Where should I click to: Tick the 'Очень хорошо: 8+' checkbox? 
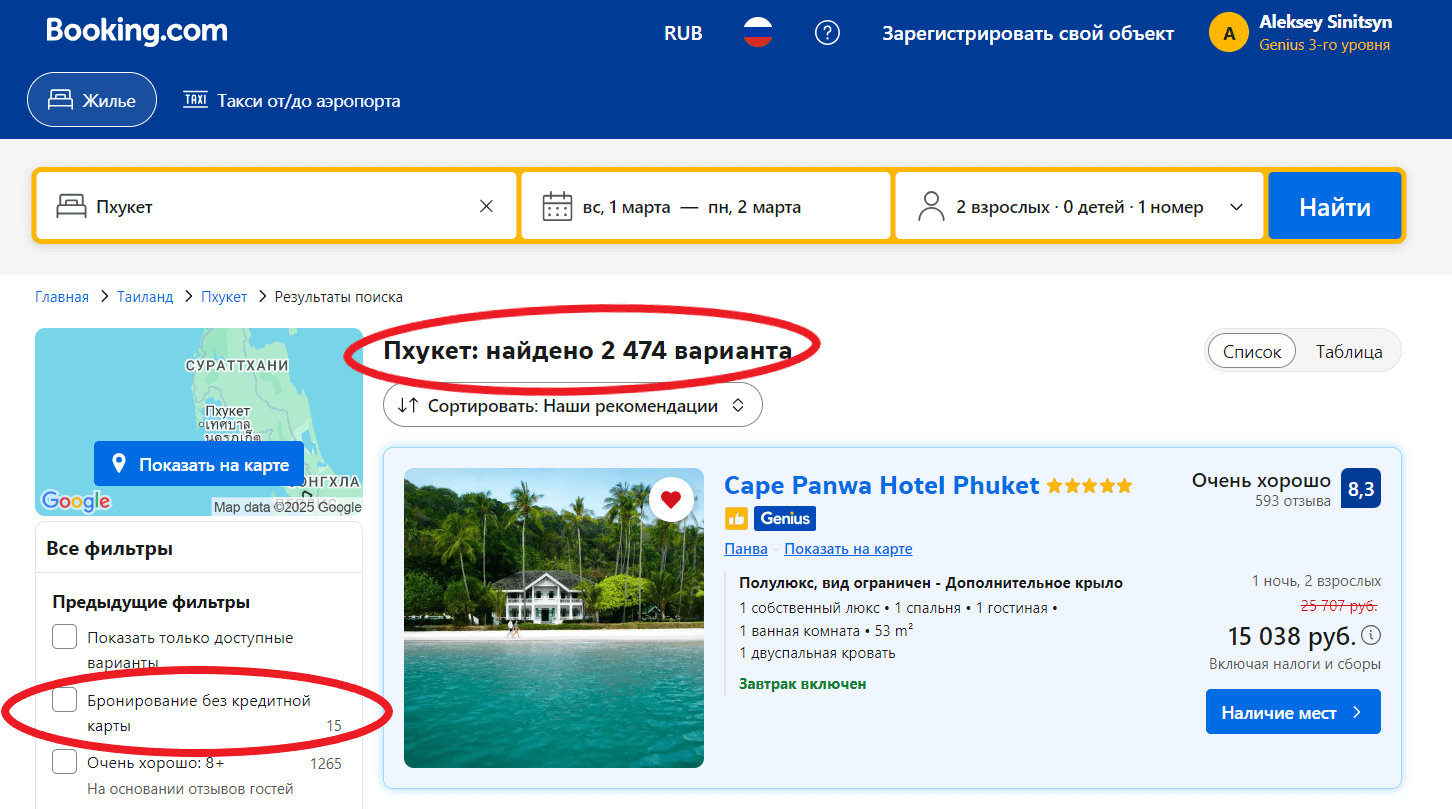tap(65, 763)
